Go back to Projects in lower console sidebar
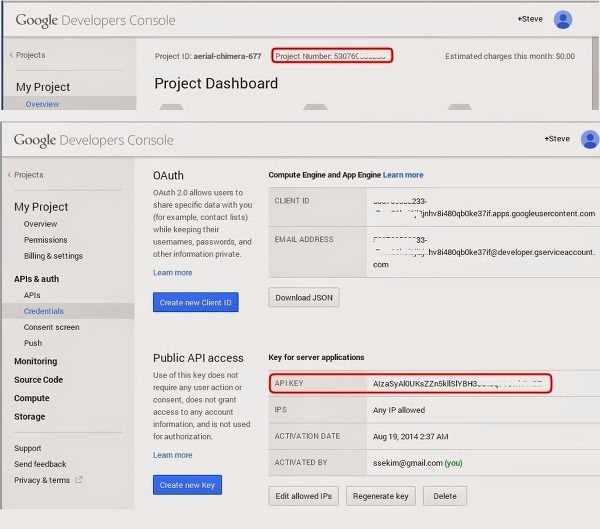 pos(26,175)
